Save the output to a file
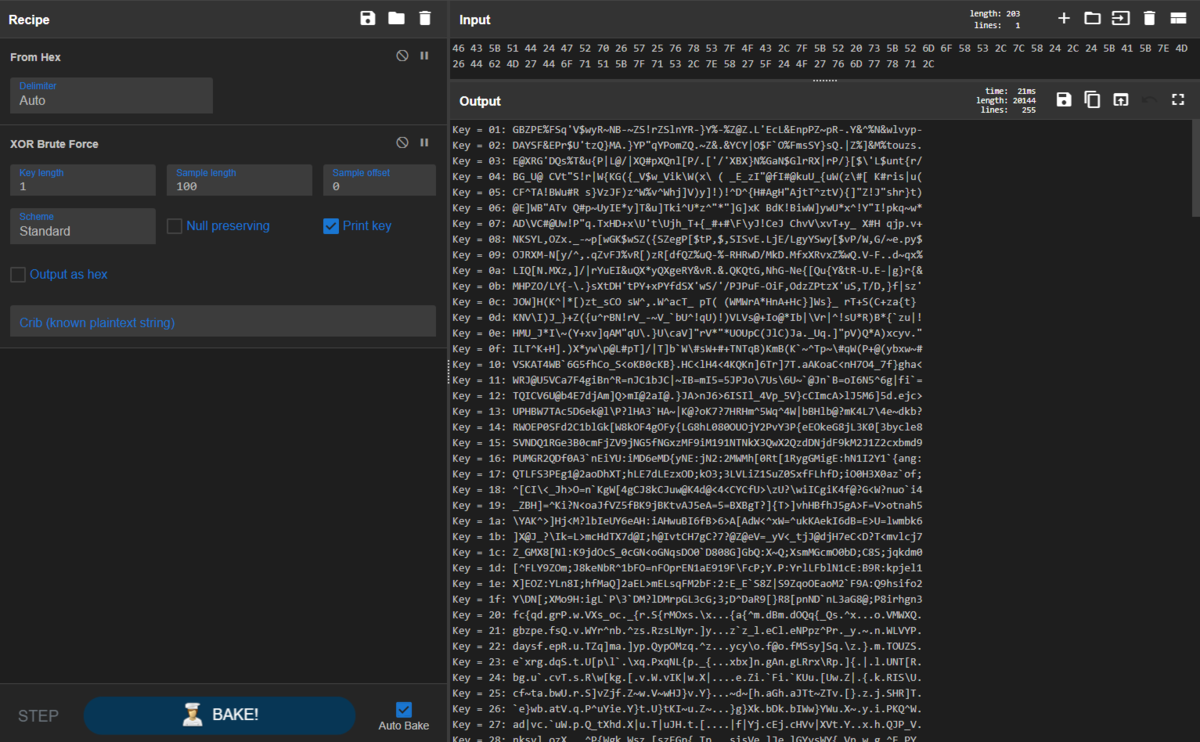This screenshot has height=742, width=1200. [1064, 99]
